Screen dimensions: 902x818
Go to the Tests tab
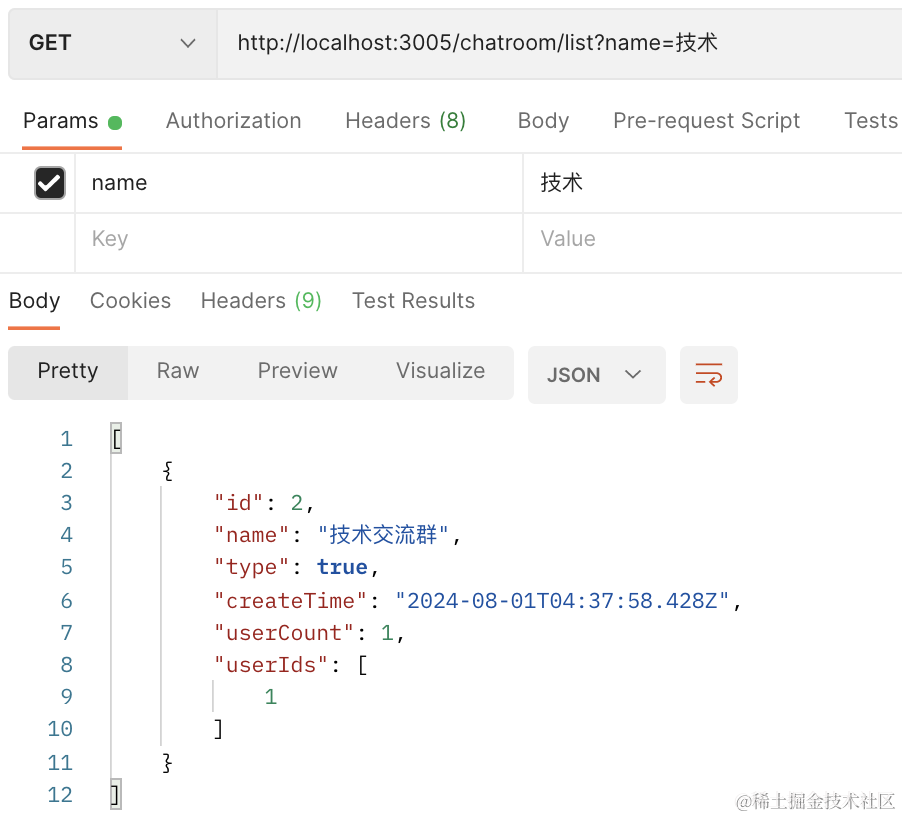(870, 121)
